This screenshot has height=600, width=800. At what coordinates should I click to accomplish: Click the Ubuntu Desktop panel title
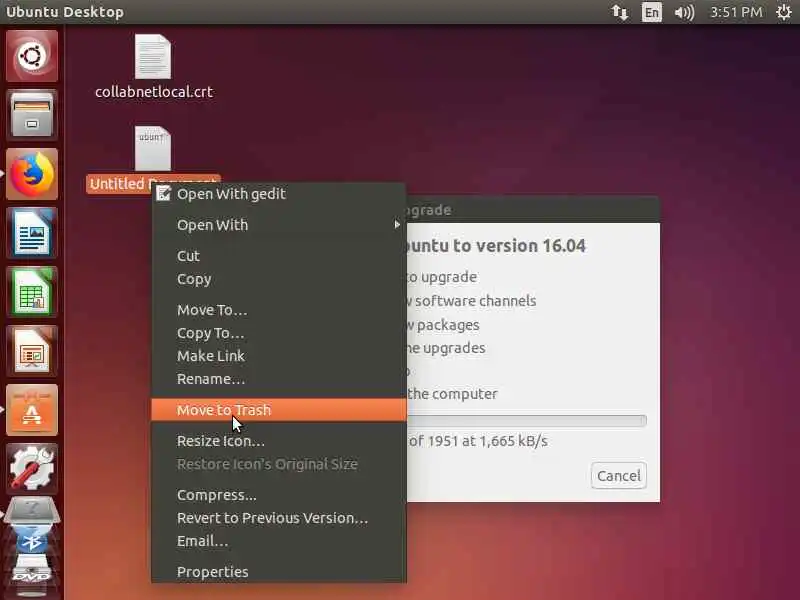tap(65, 12)
